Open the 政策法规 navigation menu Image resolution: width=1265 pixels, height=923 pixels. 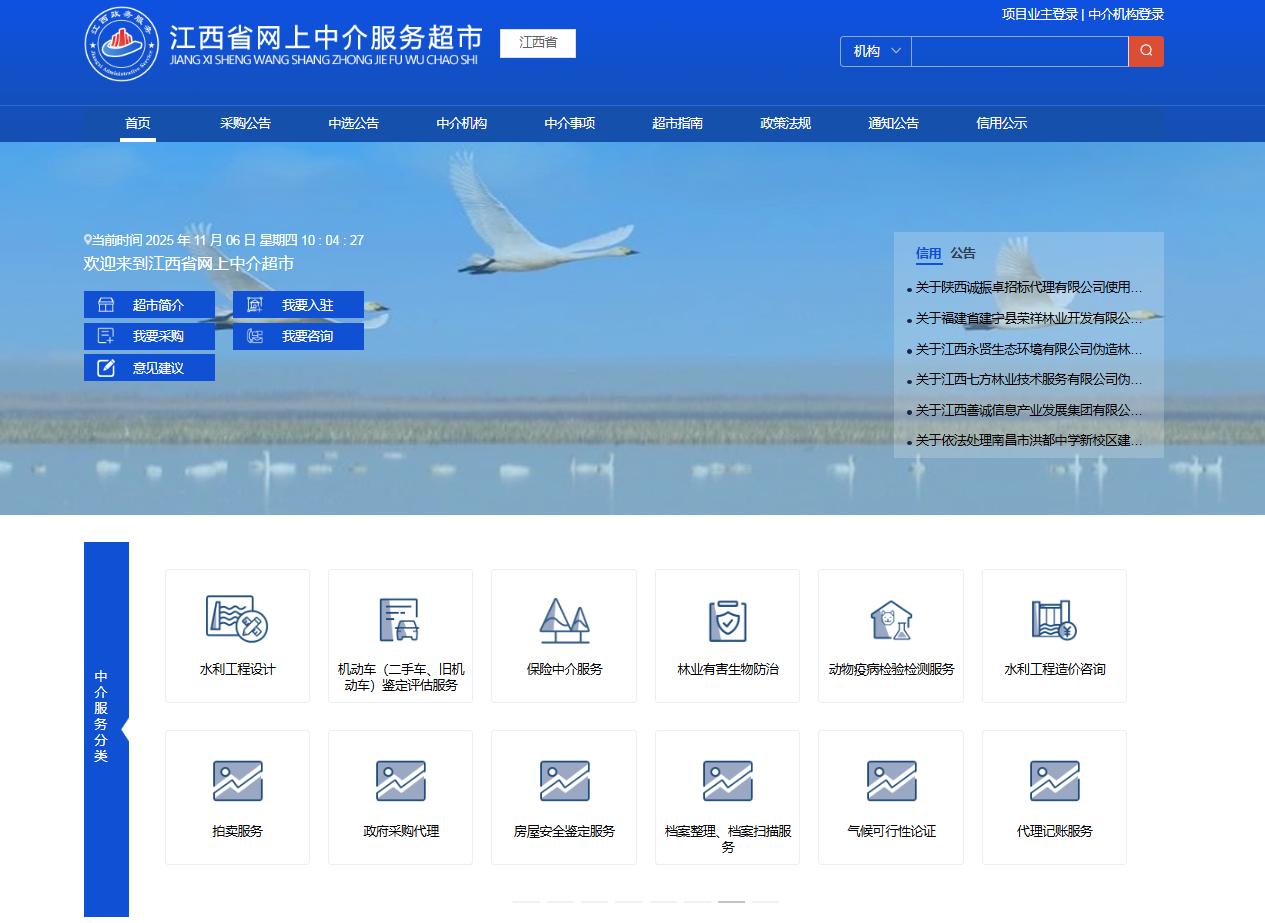point(785,123)
